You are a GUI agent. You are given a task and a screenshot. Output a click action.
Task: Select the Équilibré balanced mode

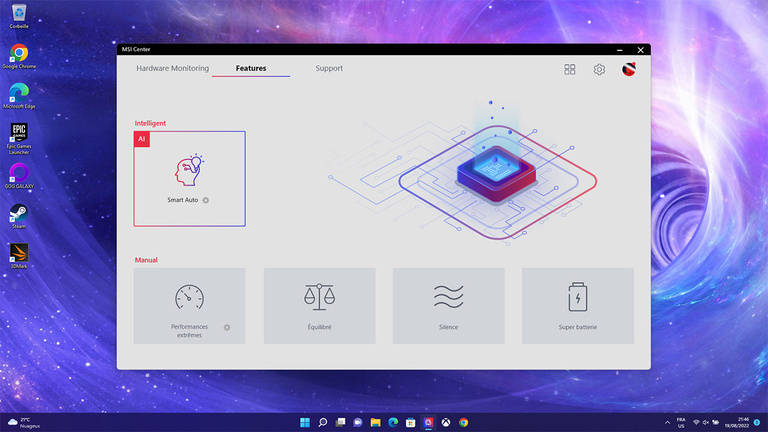(x=319, y=306)
